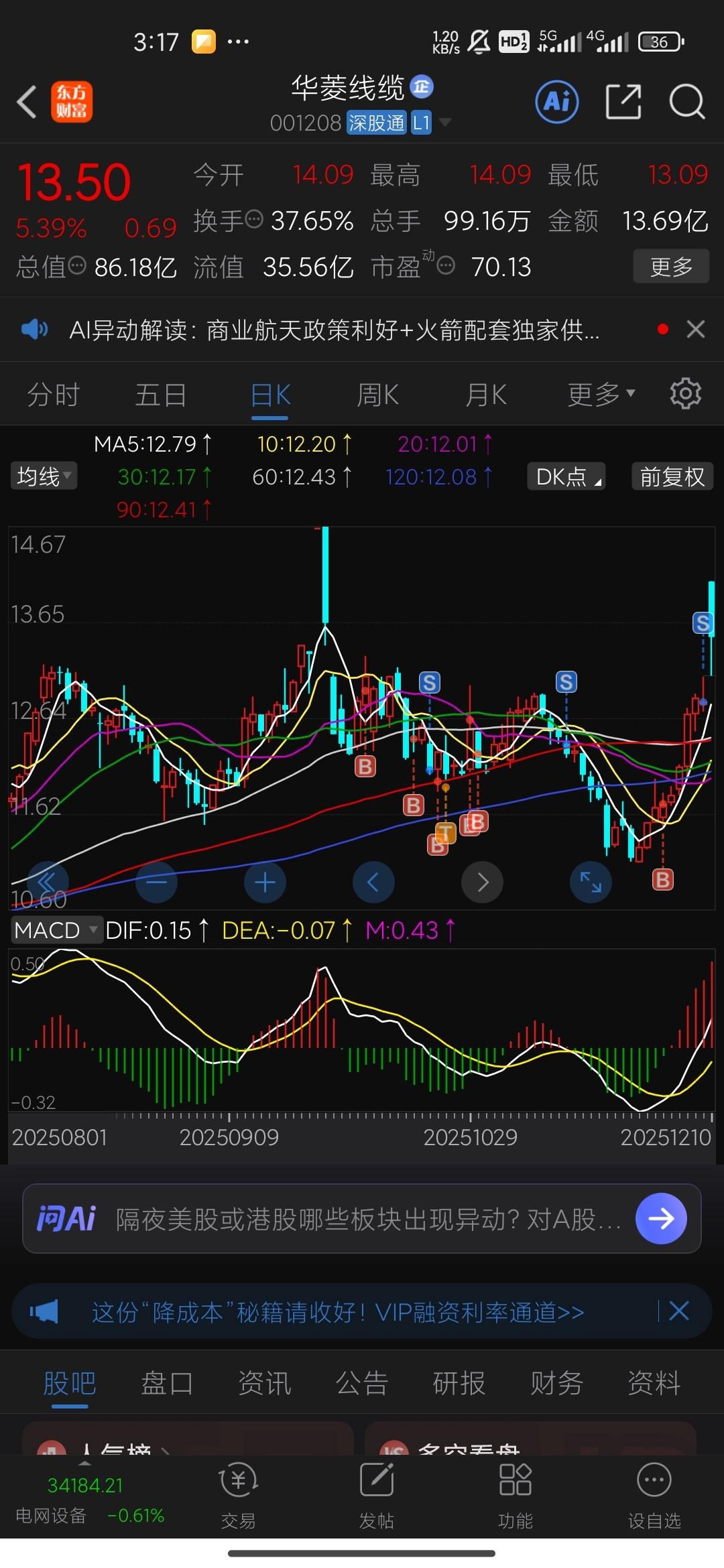Open the MACD indicator dropdown
Screen dimensions: 724x1568
(x=56, y=930)
